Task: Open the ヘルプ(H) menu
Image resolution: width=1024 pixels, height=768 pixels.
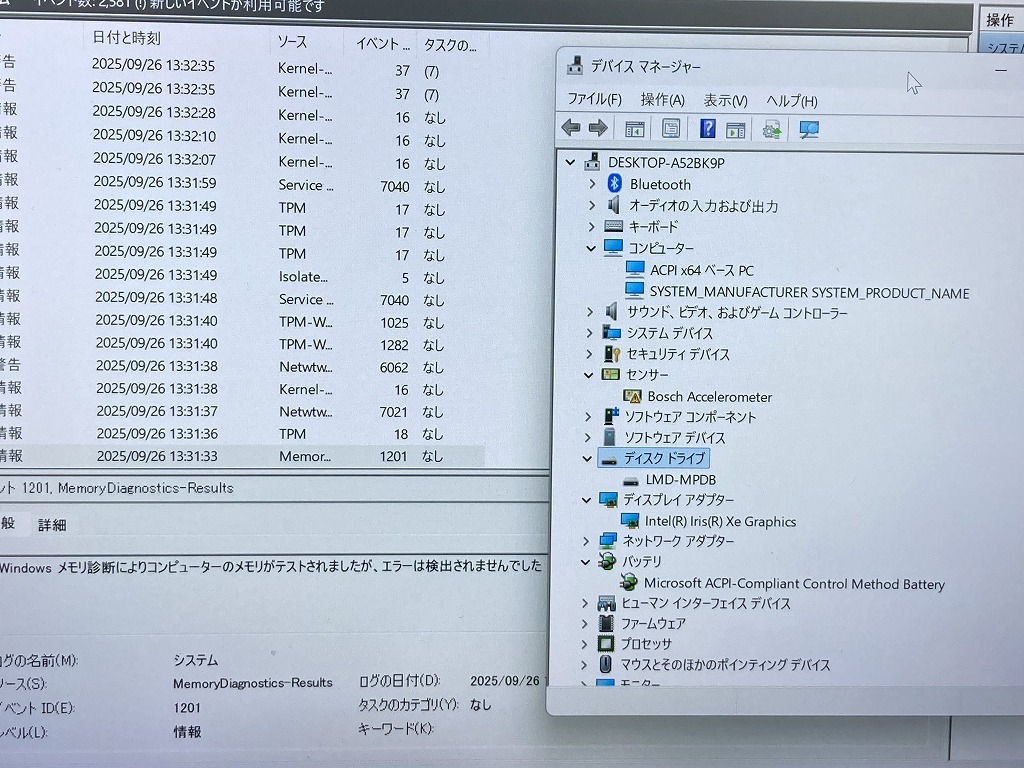Action: click(792, 101)
